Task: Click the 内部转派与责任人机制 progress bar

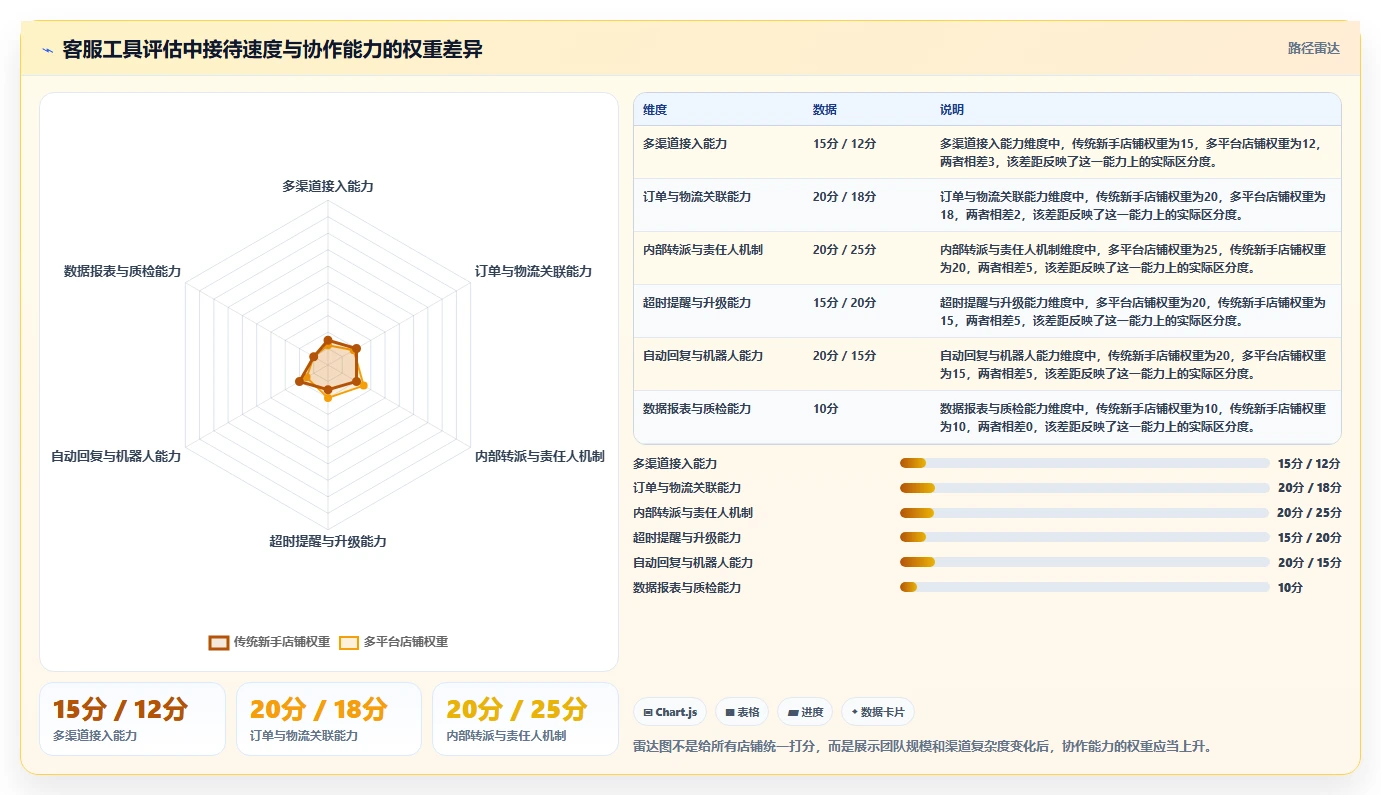Action: 1084,513
